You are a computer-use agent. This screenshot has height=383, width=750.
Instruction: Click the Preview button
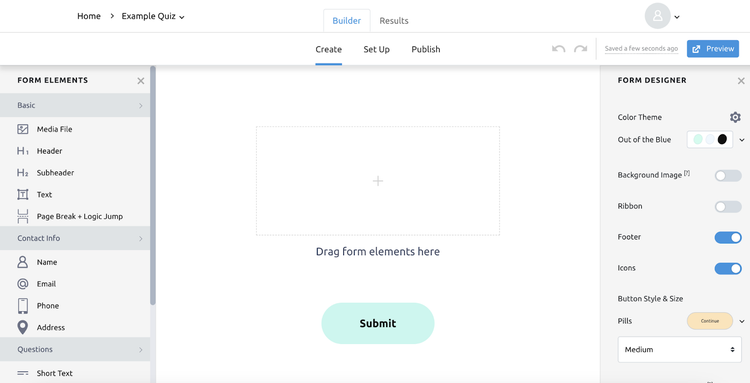coord(713,49)
